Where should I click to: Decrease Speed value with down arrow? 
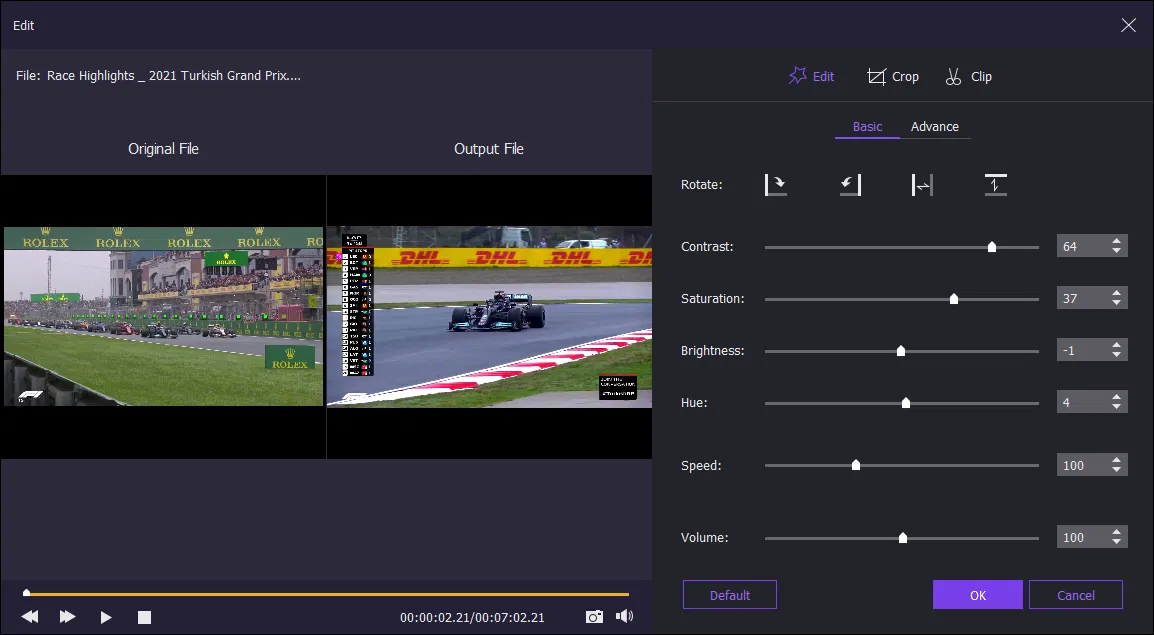coord(1116,470)
